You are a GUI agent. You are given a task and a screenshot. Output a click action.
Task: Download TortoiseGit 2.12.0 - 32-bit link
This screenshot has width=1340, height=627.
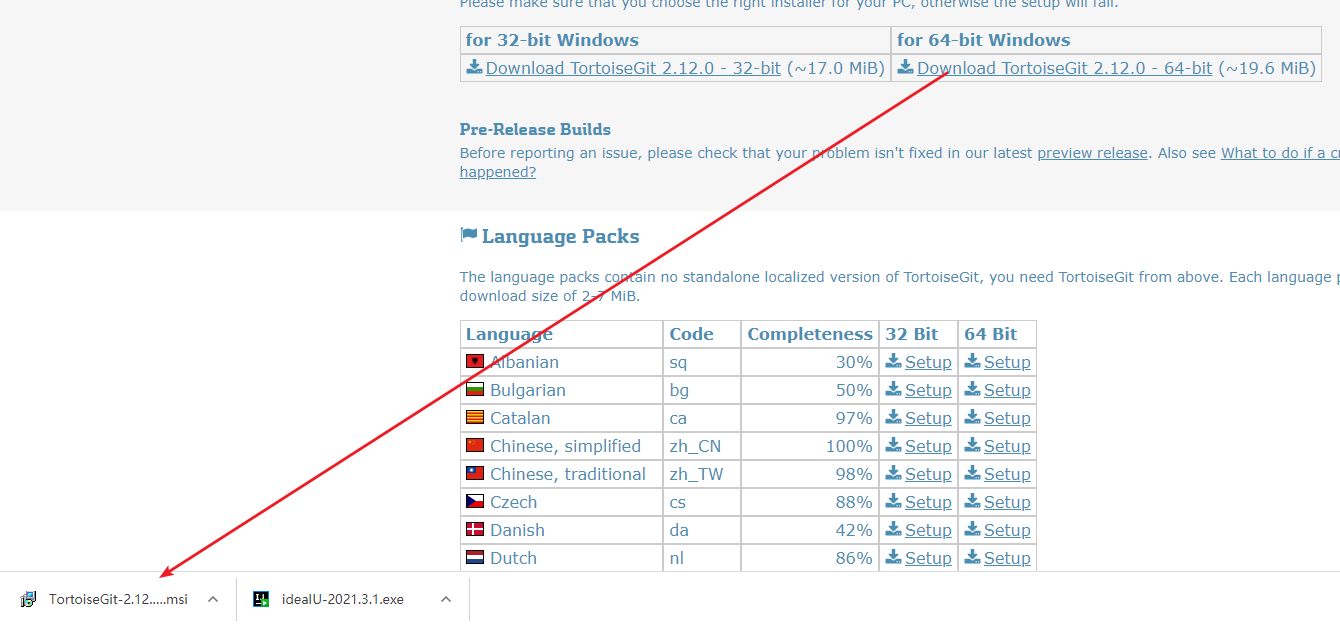click(x=633, y=68)
